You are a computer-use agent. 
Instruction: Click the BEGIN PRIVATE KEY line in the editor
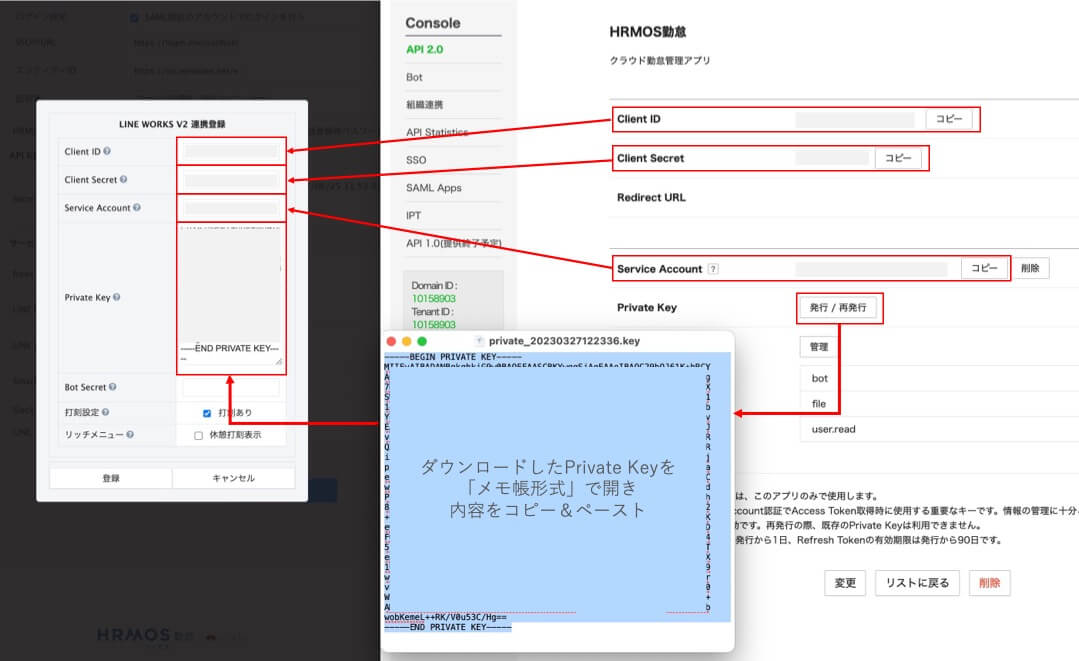(453, 357)
